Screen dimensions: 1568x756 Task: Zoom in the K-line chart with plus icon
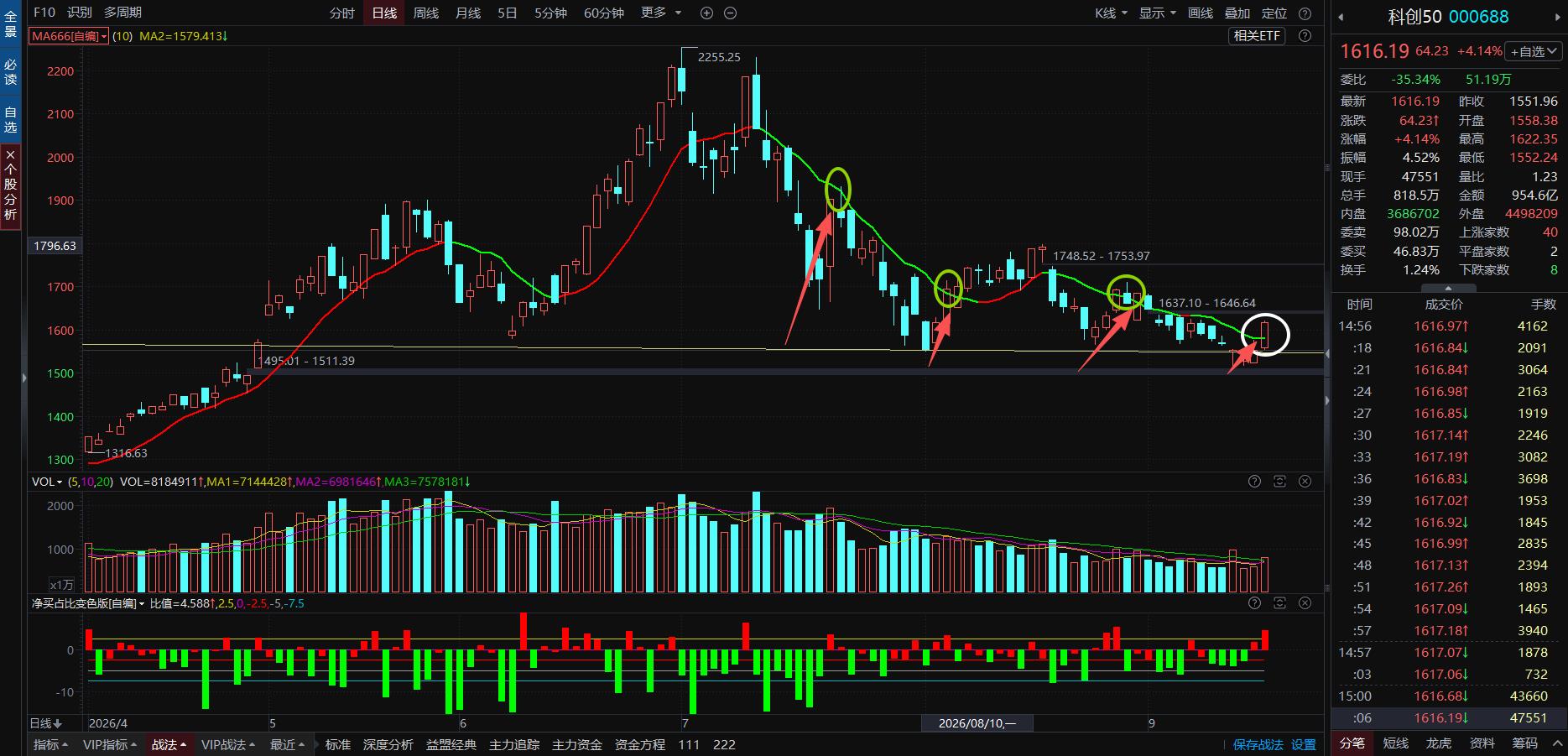tap(706, 13)
